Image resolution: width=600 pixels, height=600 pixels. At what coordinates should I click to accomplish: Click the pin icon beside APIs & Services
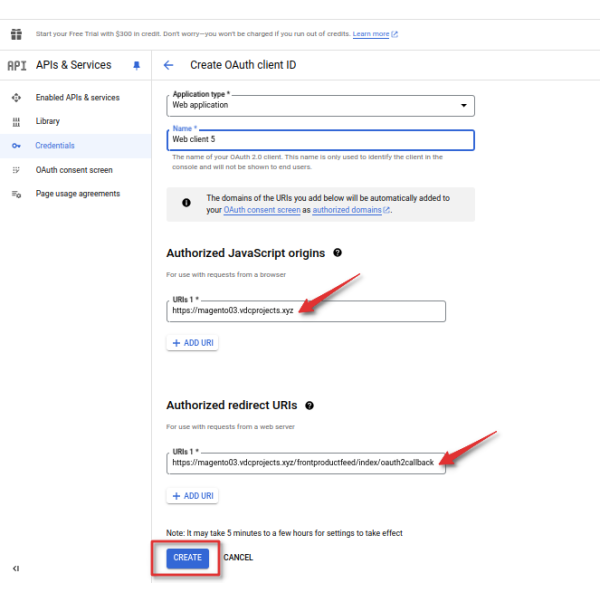(x=136, y=65)
